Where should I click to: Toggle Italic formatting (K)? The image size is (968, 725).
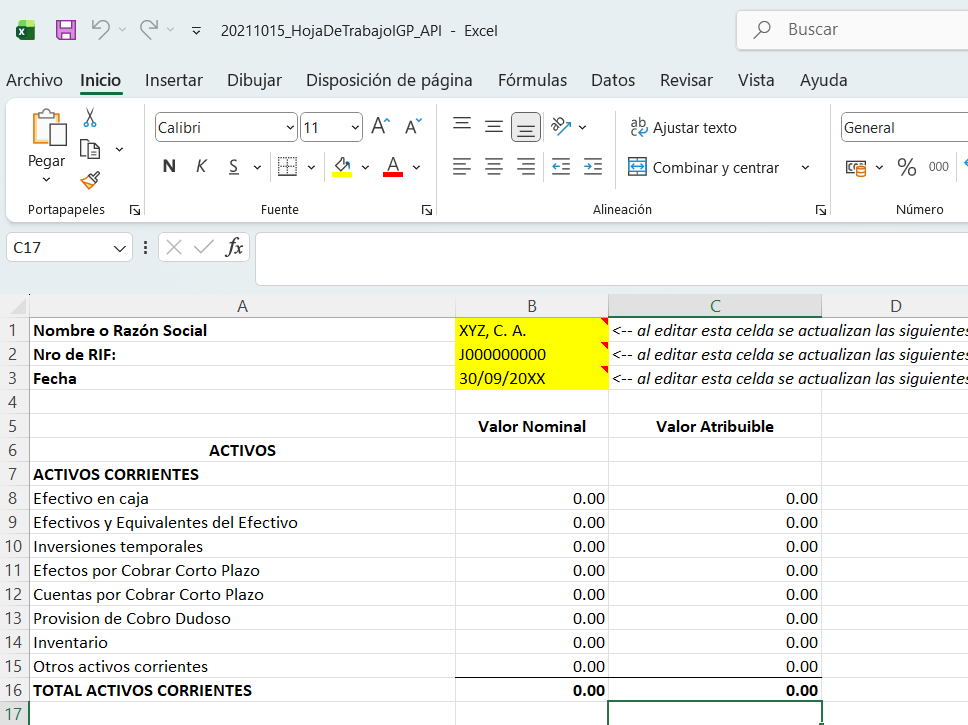point(201,167)
